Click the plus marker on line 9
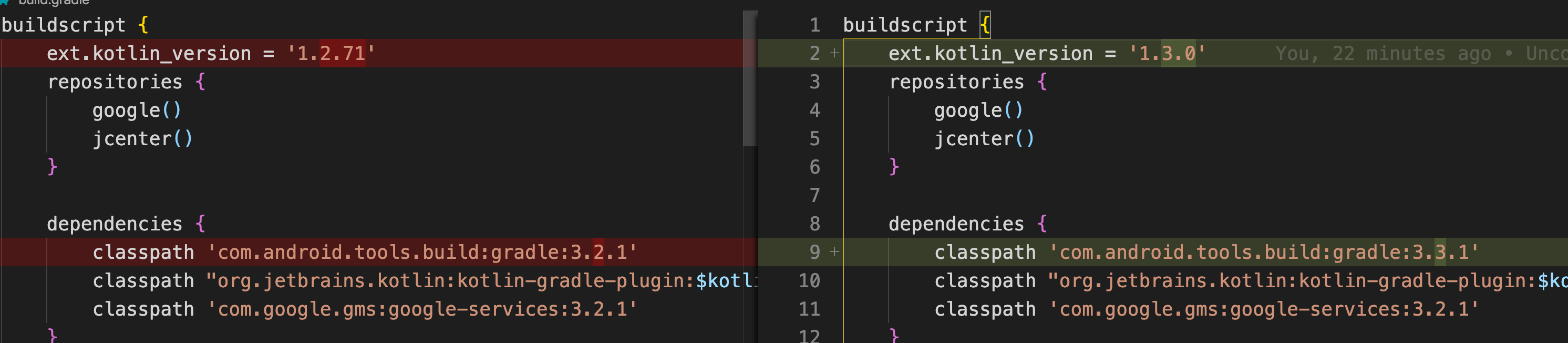This screenshot has height=343, width=1568. pyautogui.click(x=834, y=251)
